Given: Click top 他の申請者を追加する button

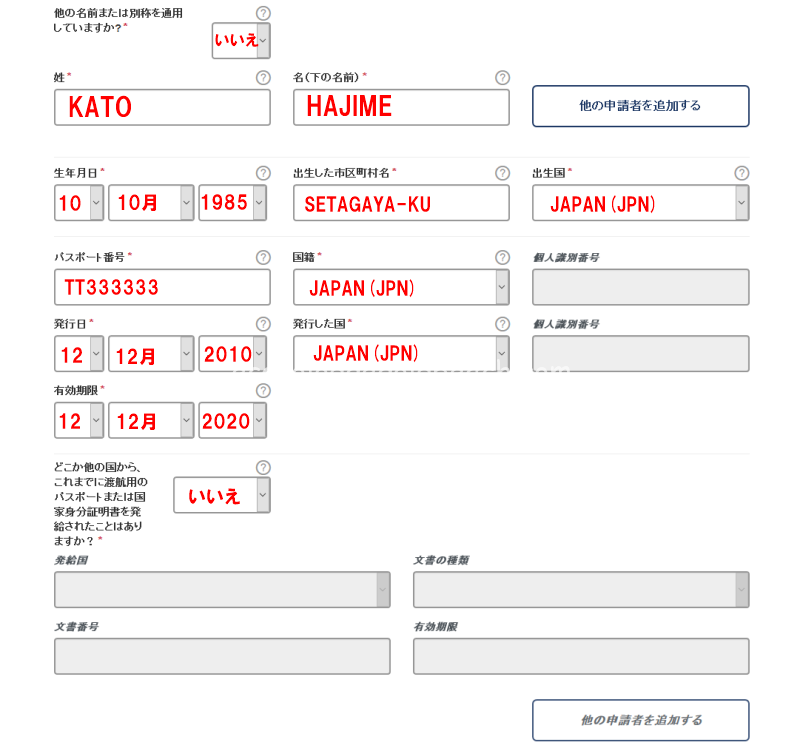Looking at the screenshot, I should (x=640, y=106).
